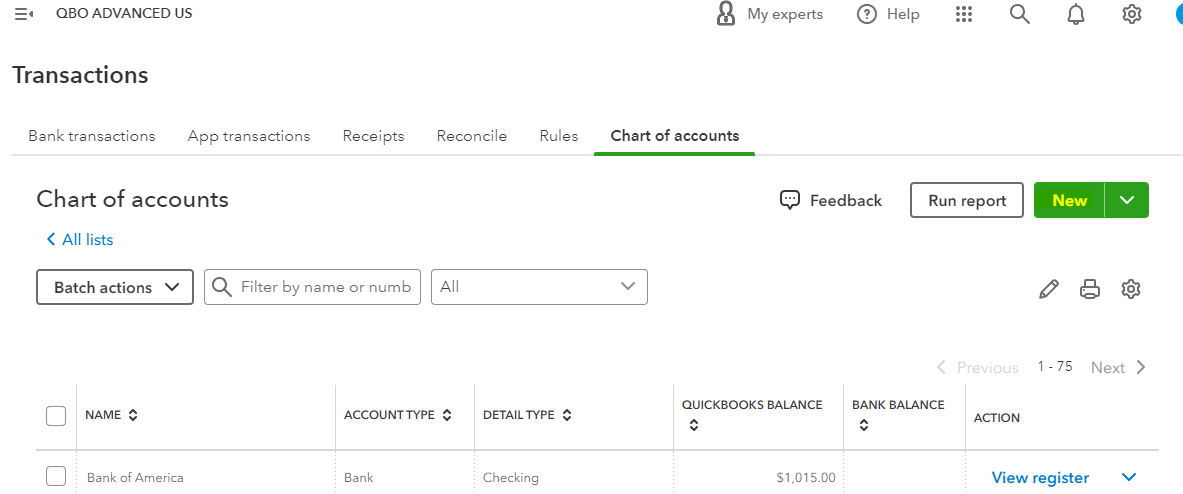Open table settings gear above the list
This screenshot has width=1183, height=494.
(1131, 289)
